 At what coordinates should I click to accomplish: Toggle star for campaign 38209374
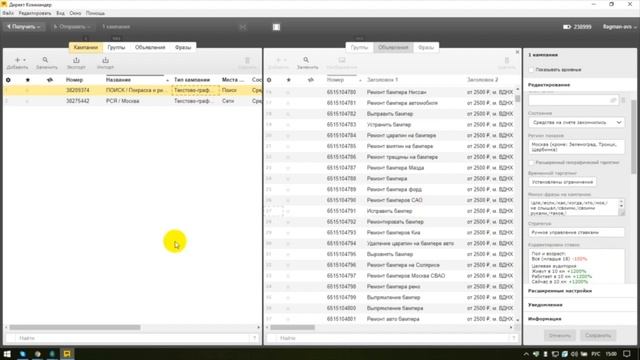[28, 90]
